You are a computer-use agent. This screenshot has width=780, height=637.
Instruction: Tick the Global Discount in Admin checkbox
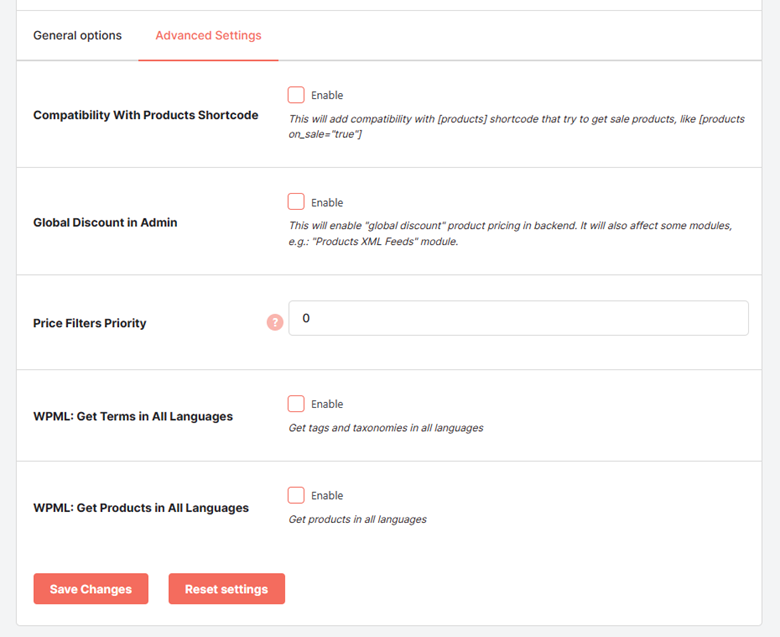point(296,202)
